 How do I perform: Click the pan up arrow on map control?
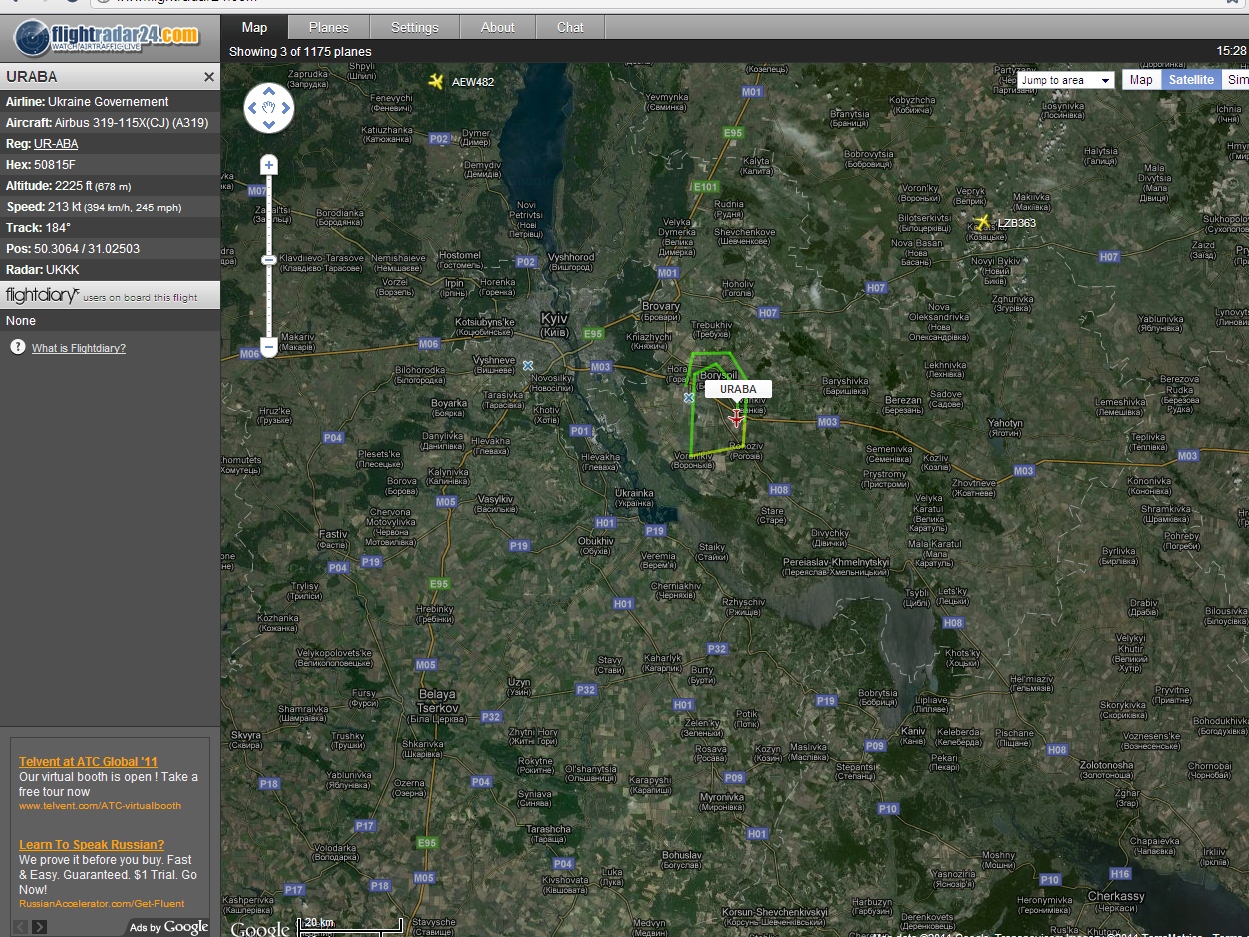tap(268, 92)
